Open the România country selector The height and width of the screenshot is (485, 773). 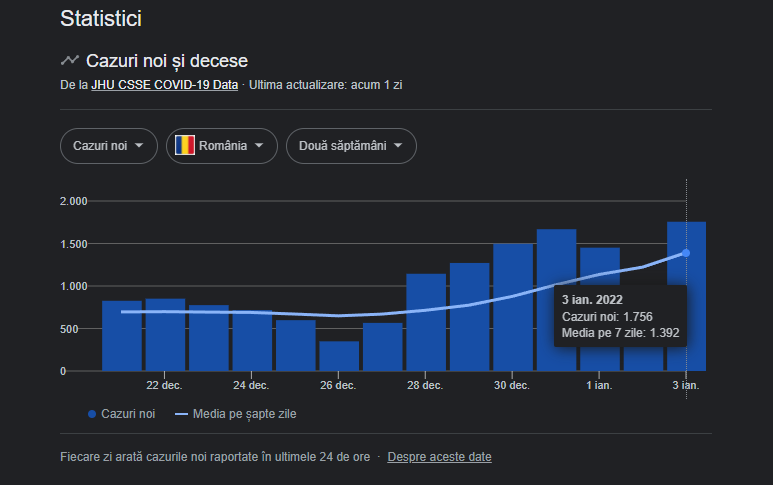click(221, 146)
